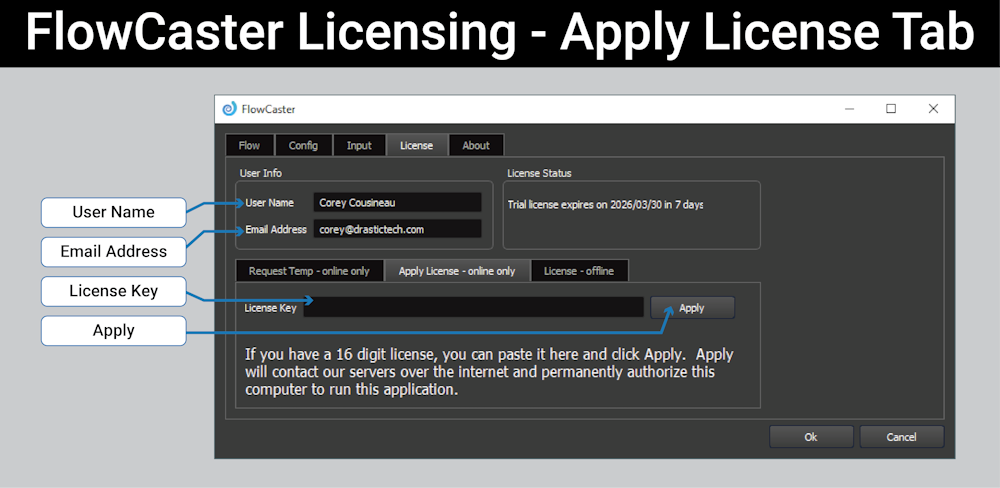Viewport: 1000px width, 488px height.
Task: Maximize the FlowCaster window
Action: click(x=891, y=109)
